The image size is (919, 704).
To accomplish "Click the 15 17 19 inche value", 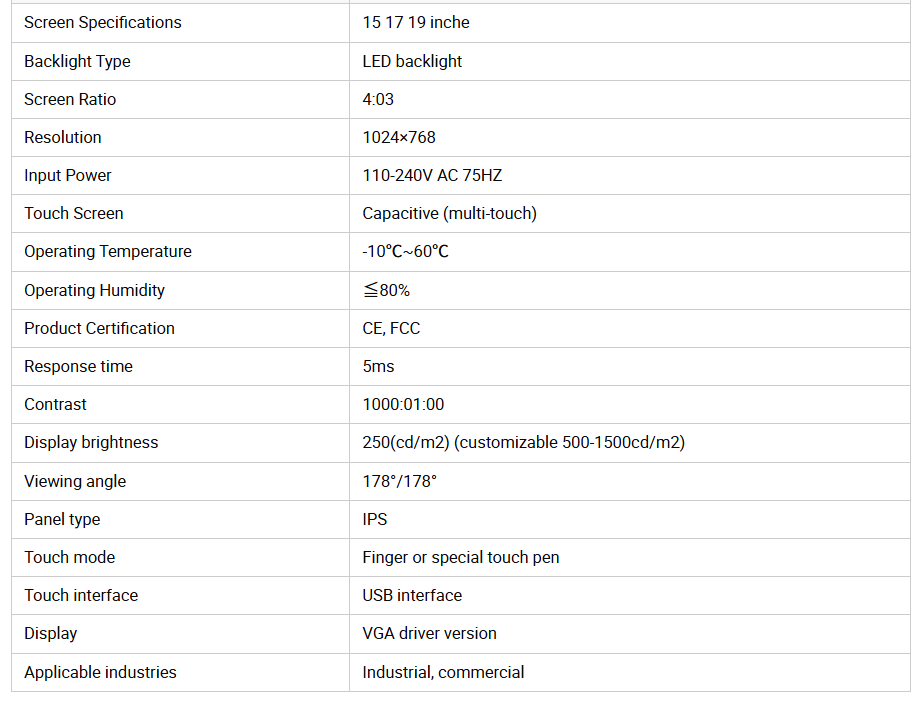I will click(x=416, y=22).
